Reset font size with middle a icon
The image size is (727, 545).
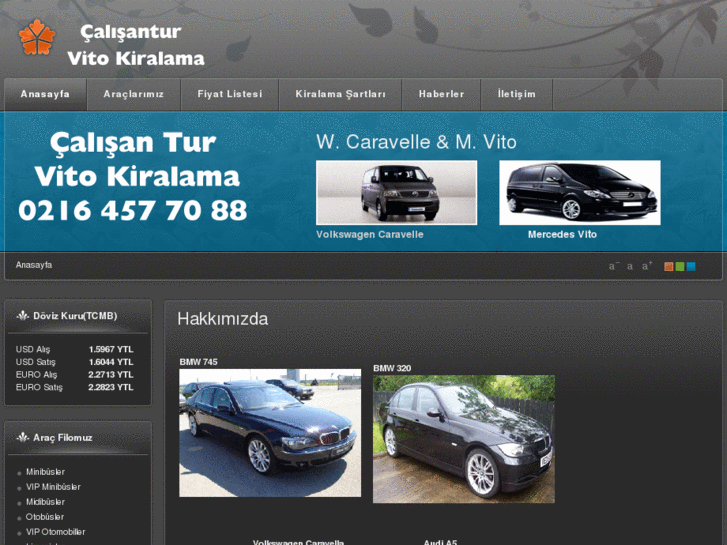(630, 267)
